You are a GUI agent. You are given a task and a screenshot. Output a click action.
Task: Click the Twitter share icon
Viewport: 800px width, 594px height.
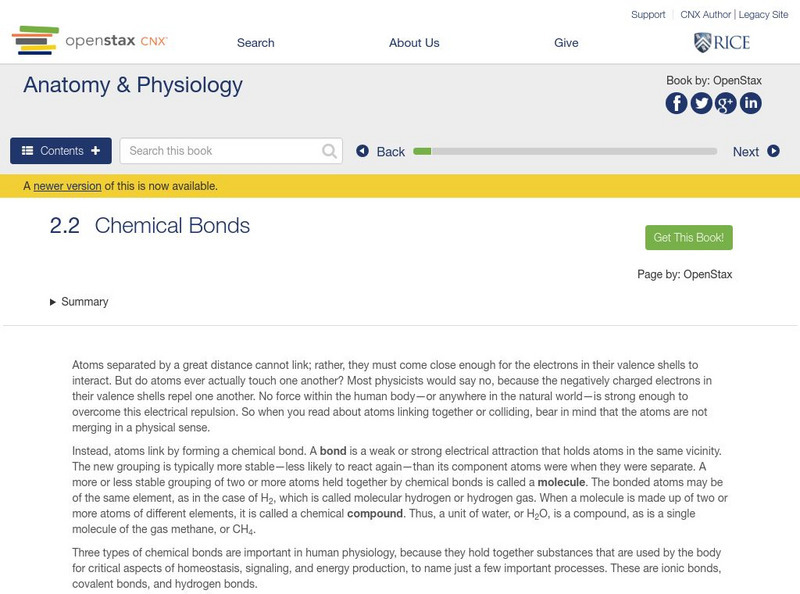click(701, 103)
